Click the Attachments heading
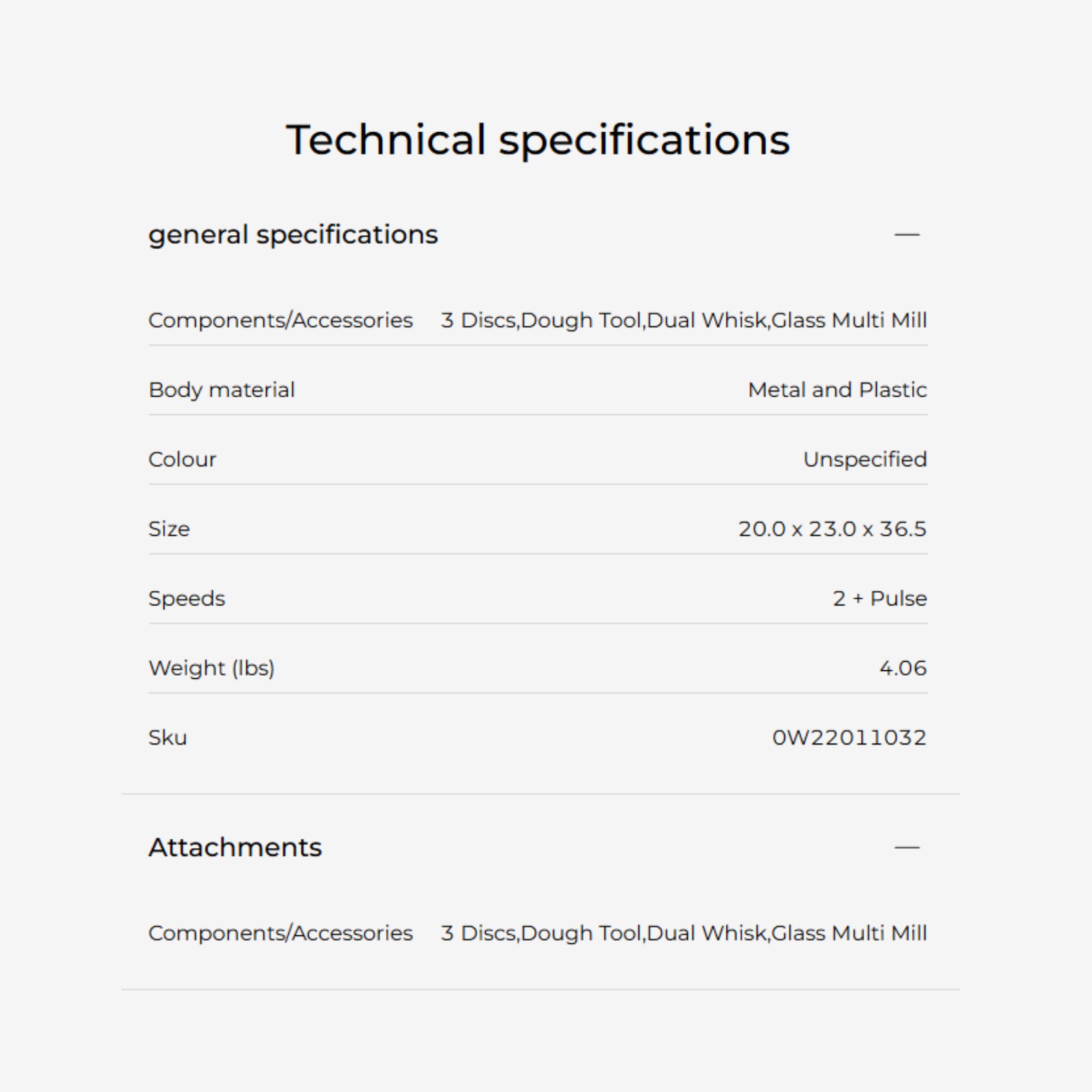This screenshot has height=1092, width=1092. pyautogui.click(x=235, y=847)
